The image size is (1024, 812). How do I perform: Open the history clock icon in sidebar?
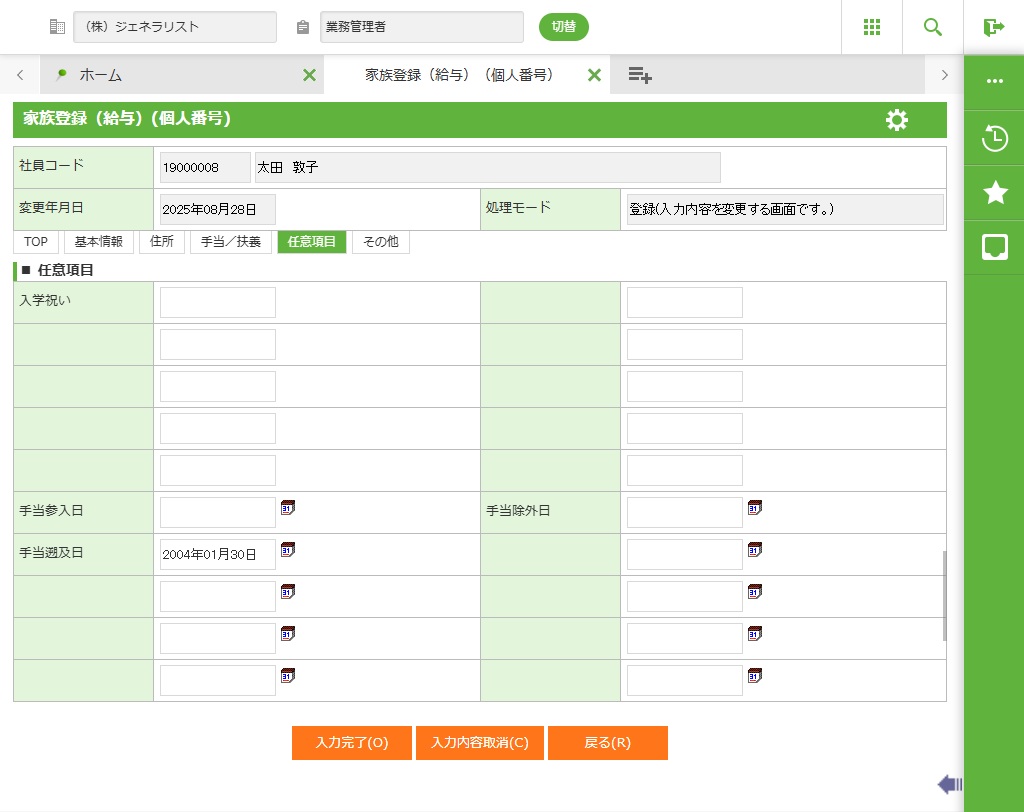[x=994, y=138]
